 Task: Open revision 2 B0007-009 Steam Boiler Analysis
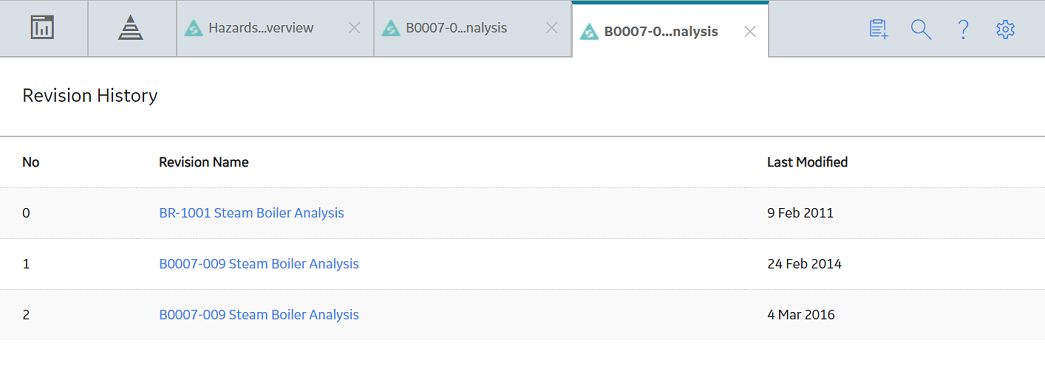tap(259, 314)
